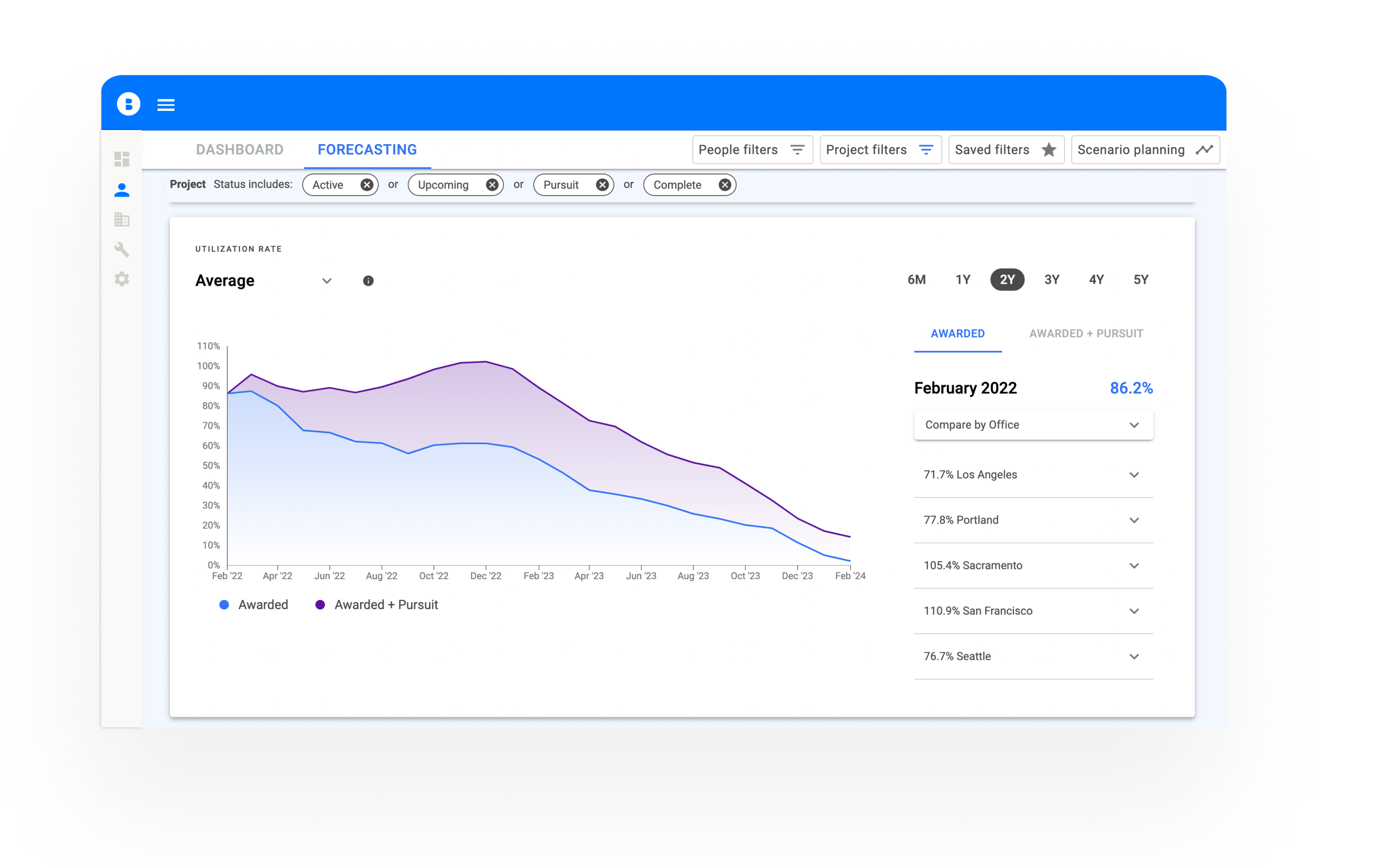Open the building projects sidebar icon

pyautogui.click(x=122, y=220)
